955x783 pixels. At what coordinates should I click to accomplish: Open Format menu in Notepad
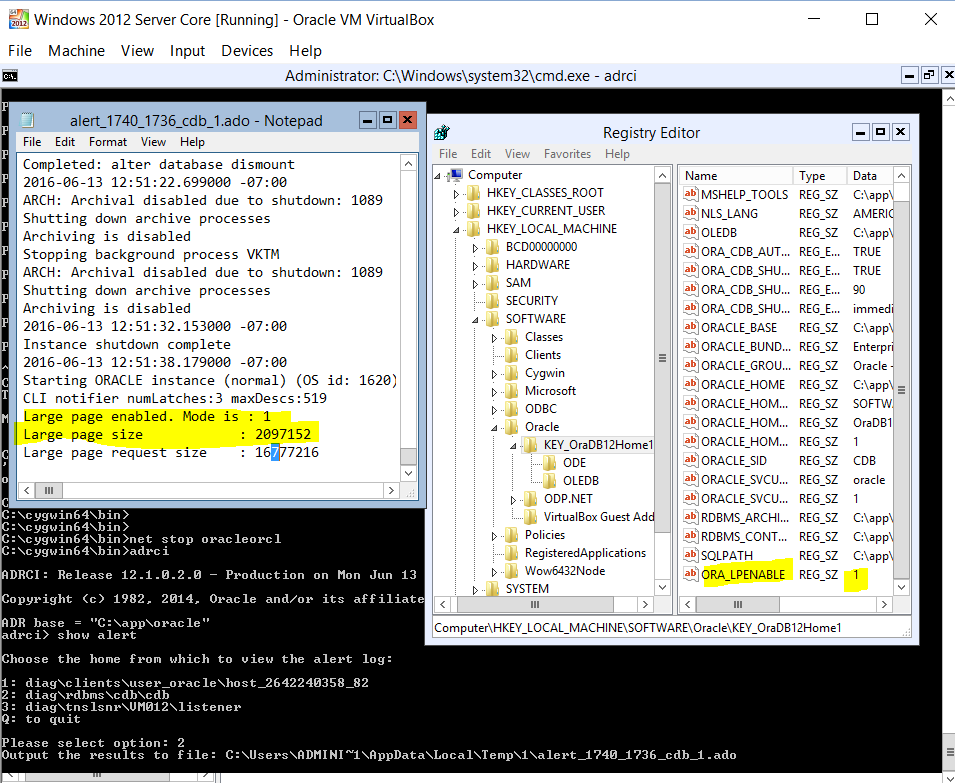click(108, 142)
